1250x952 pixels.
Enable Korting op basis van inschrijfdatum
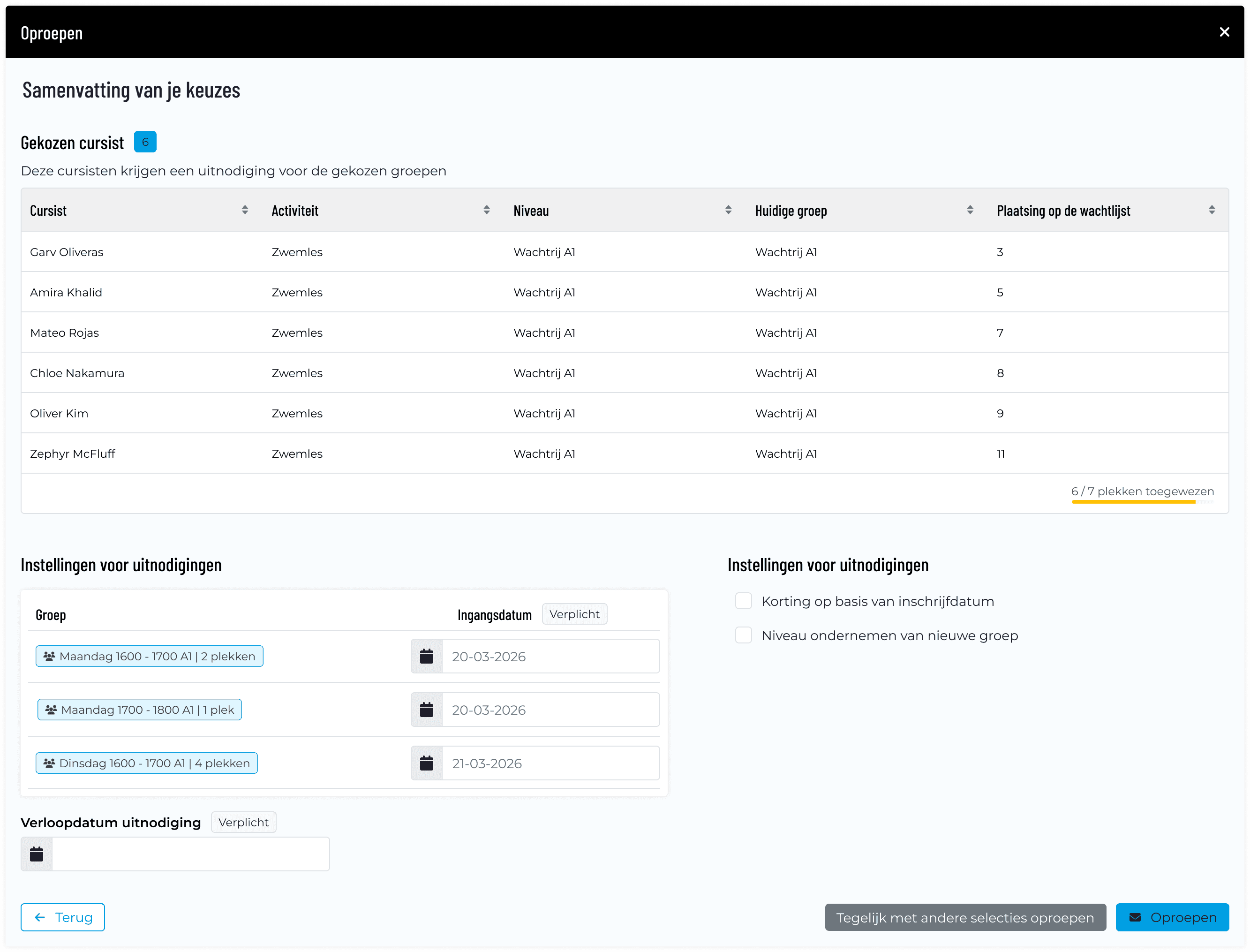[743, 601]
